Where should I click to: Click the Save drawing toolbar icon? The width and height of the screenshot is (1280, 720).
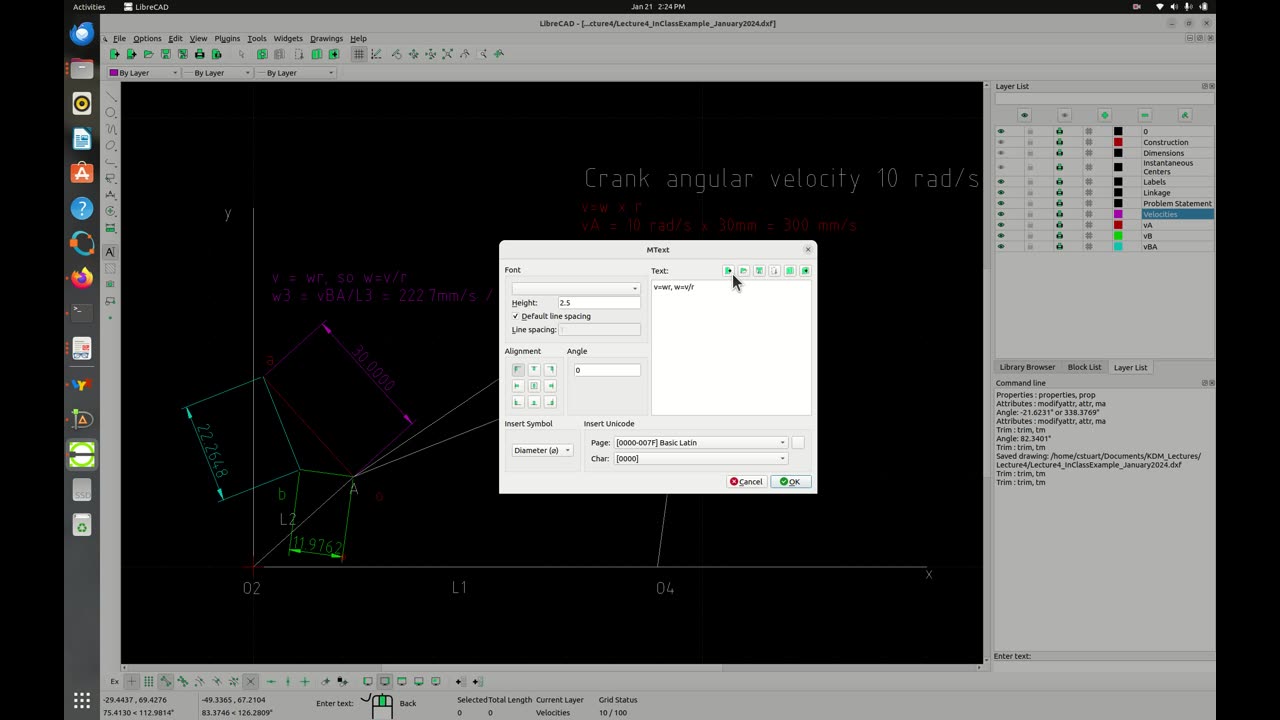click(166, 54)
